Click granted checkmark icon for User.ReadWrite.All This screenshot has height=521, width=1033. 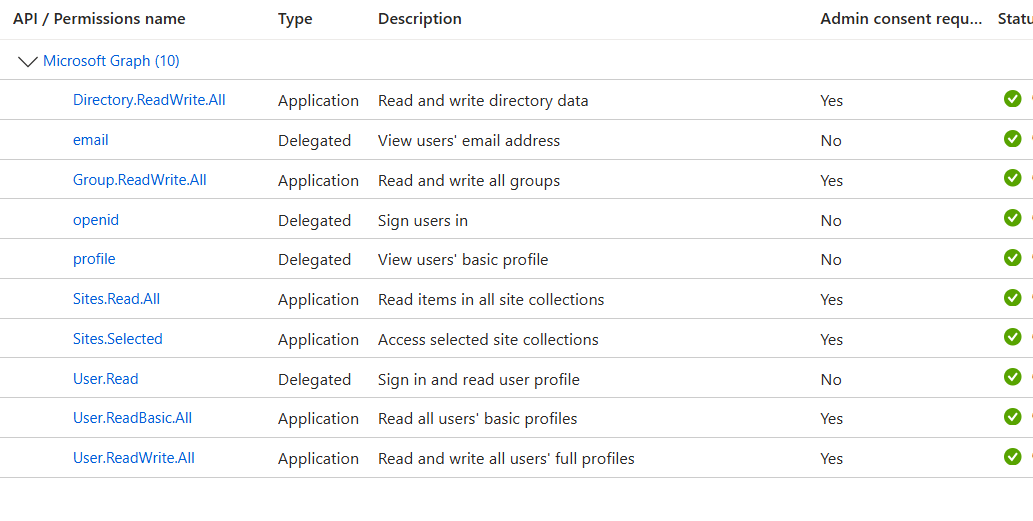[x=1012, y=456]
